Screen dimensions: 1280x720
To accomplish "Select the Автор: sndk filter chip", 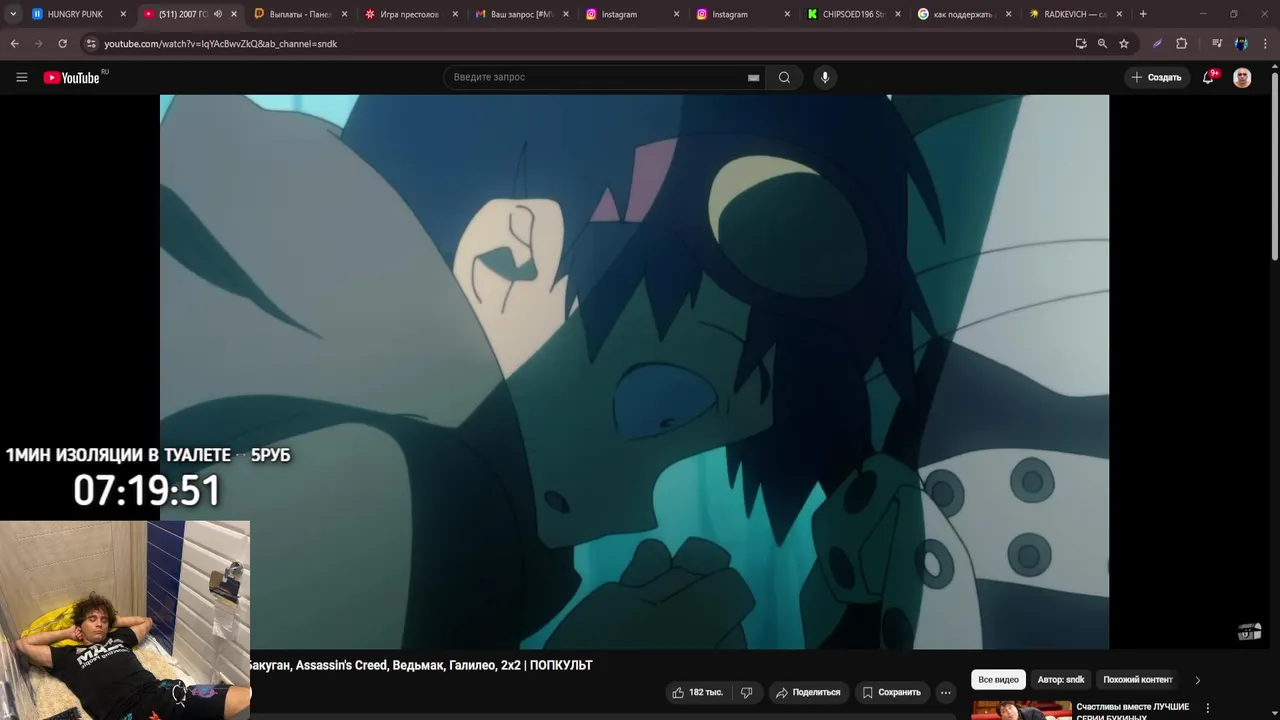I will [x=1061, y=680].
